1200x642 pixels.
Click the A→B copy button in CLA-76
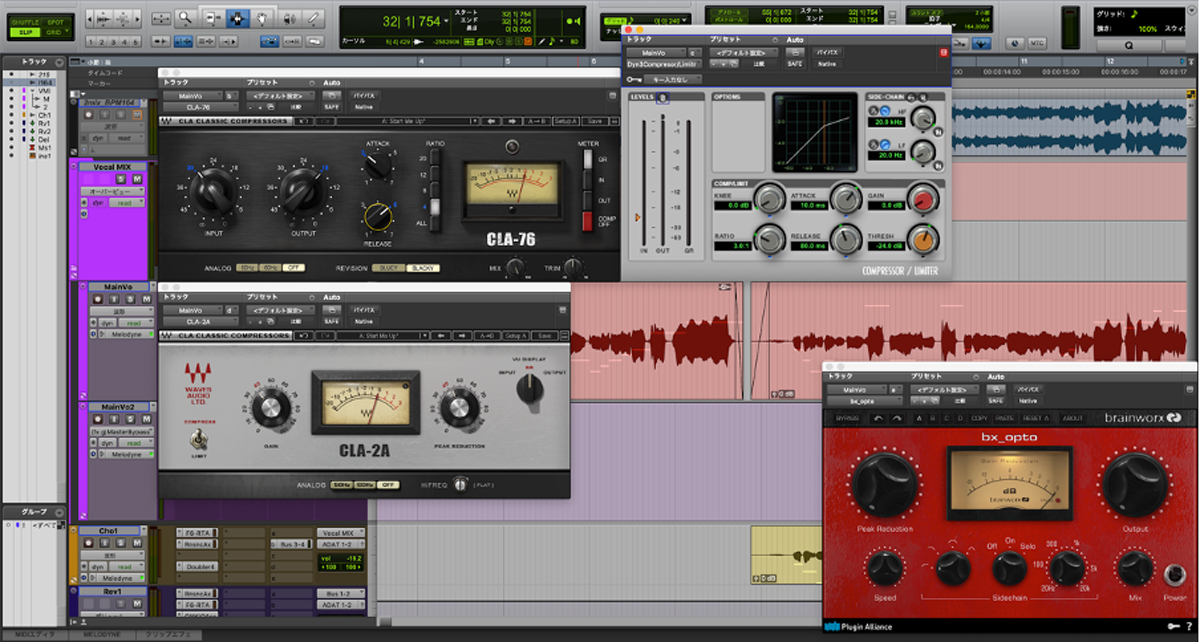[x=537, y=121]
